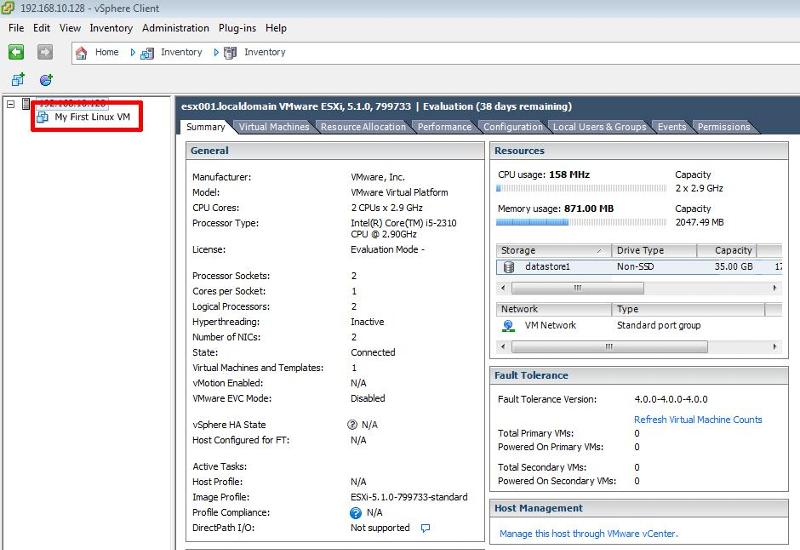Click the DirectPath I/O speech bubble icon
This screenshot has height=550, width=800.
click(425, 528)
